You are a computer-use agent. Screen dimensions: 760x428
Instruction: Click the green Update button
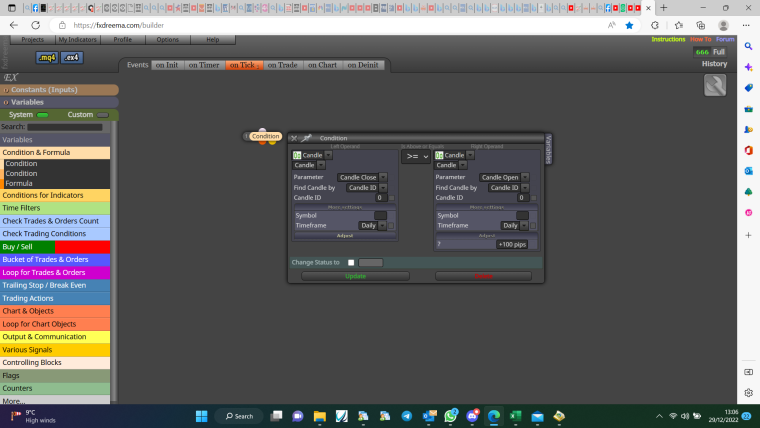click(355, 276)
